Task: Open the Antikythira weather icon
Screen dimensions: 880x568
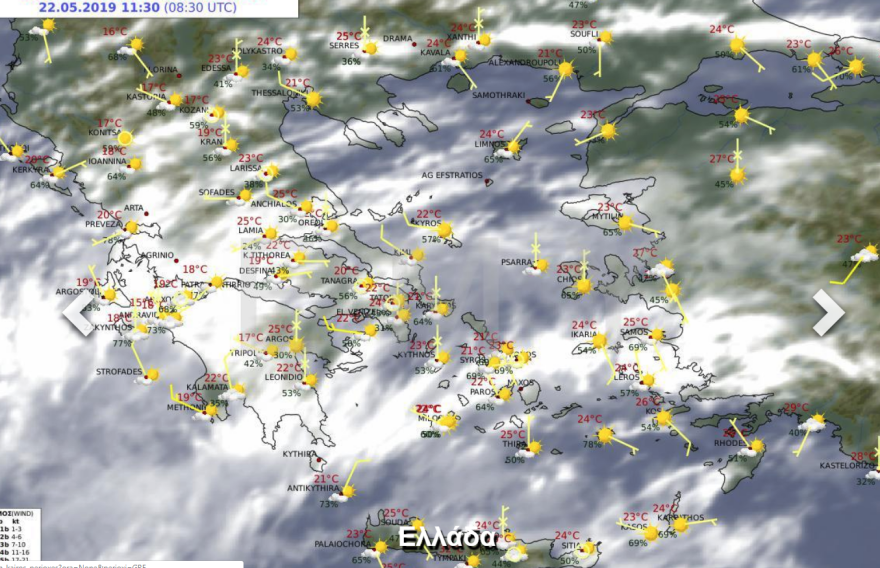Action: 345,493
